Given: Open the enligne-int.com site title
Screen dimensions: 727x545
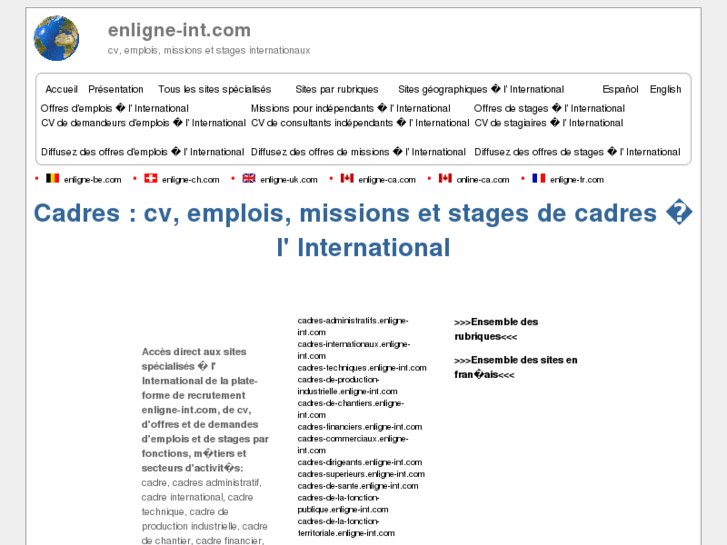Looking at the screenshot, I should click(x=179, y=30).
